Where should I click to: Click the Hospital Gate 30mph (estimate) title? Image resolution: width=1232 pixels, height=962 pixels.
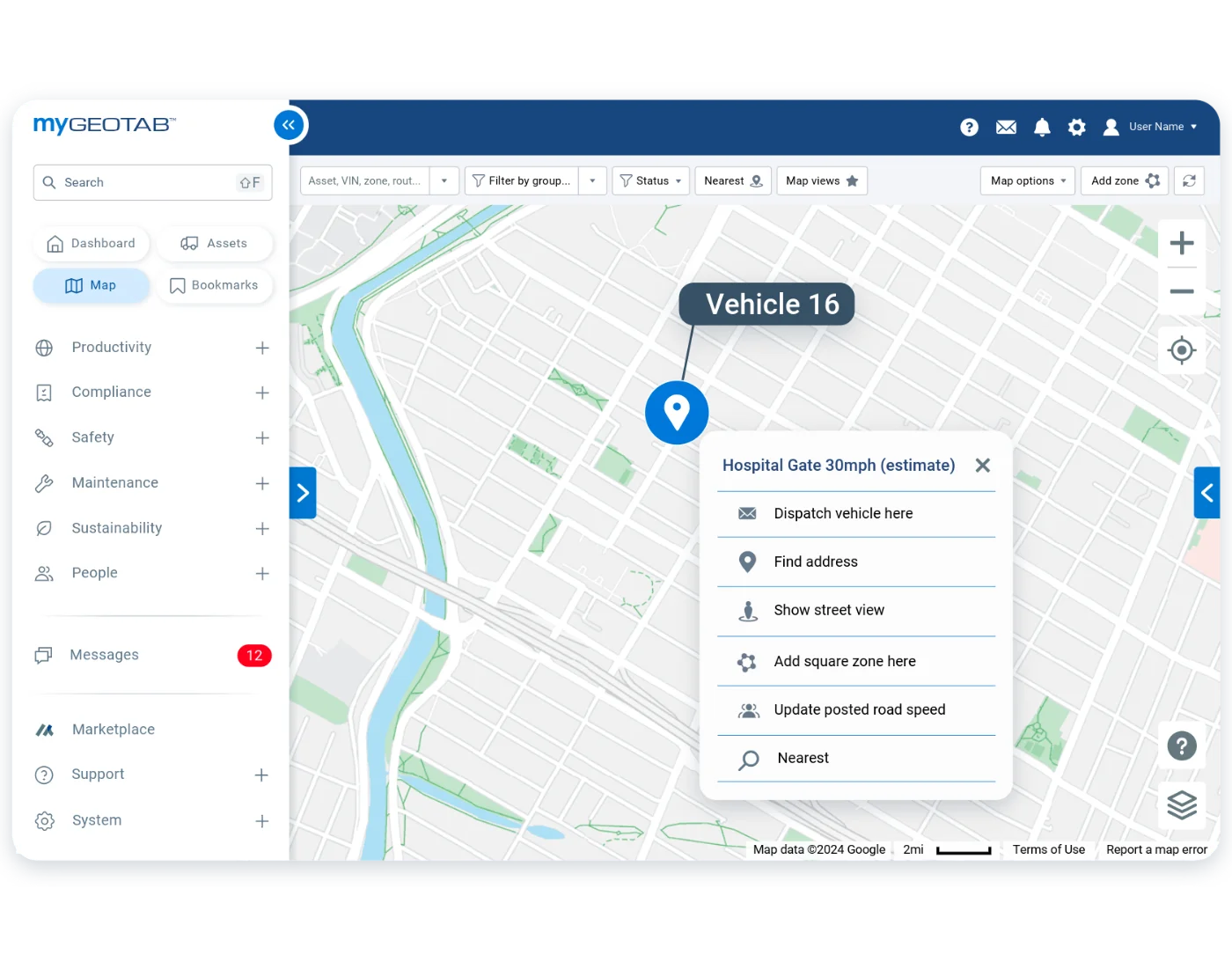coord(839,465)
